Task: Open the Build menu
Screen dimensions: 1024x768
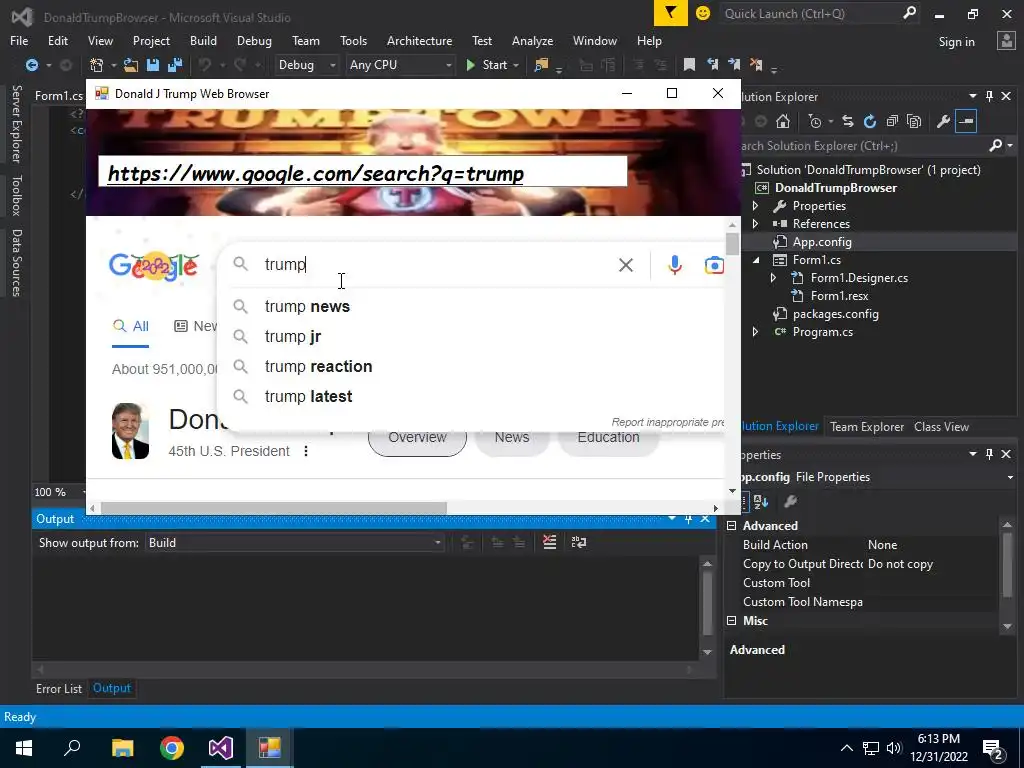Action: pyautogui.click(x=203, y=40)
